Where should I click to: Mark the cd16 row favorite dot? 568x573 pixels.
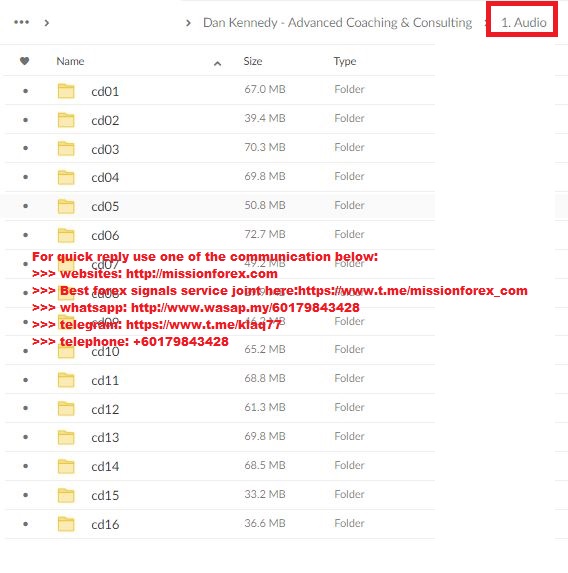tap(26, 524)
